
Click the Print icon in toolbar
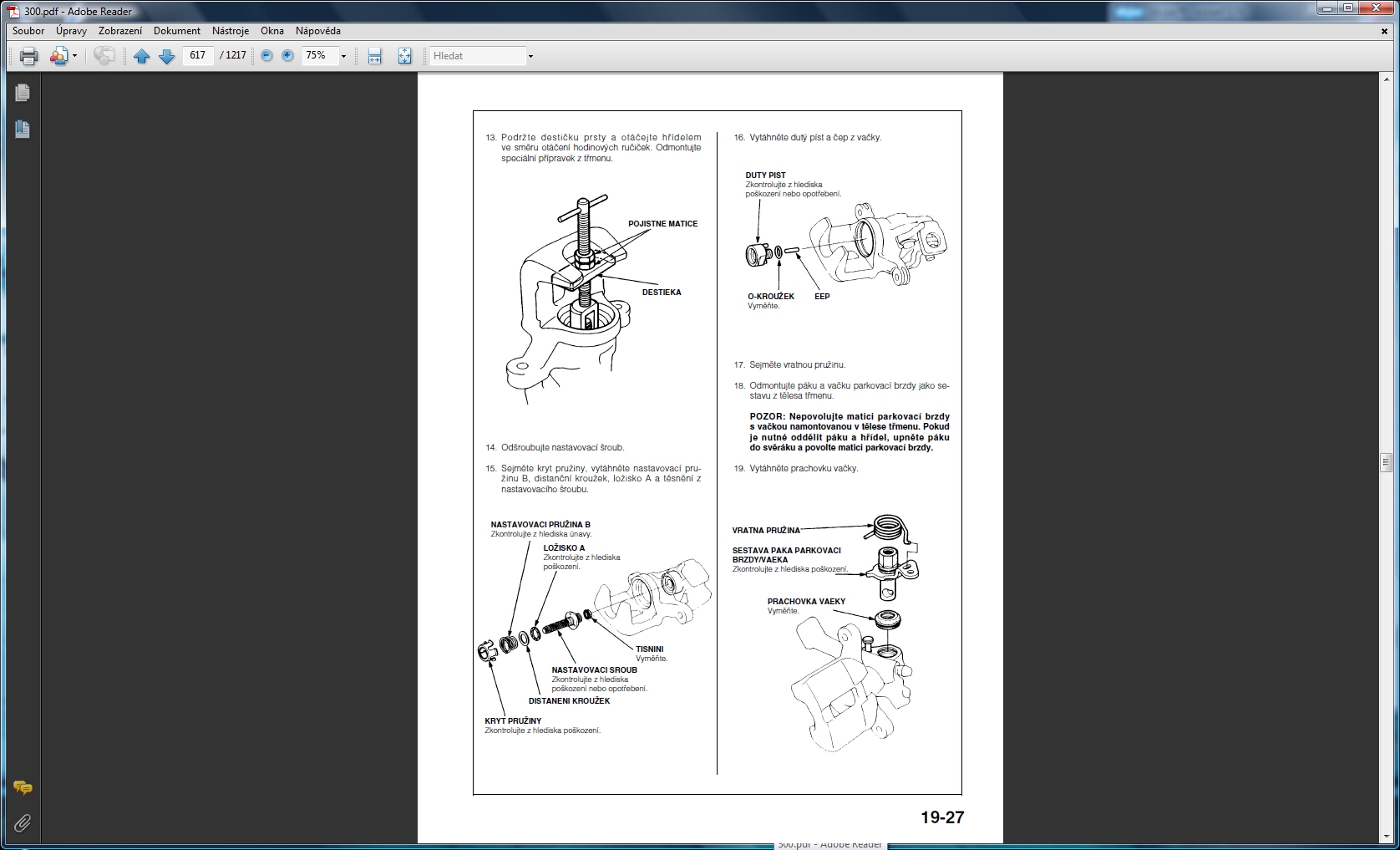29,56
